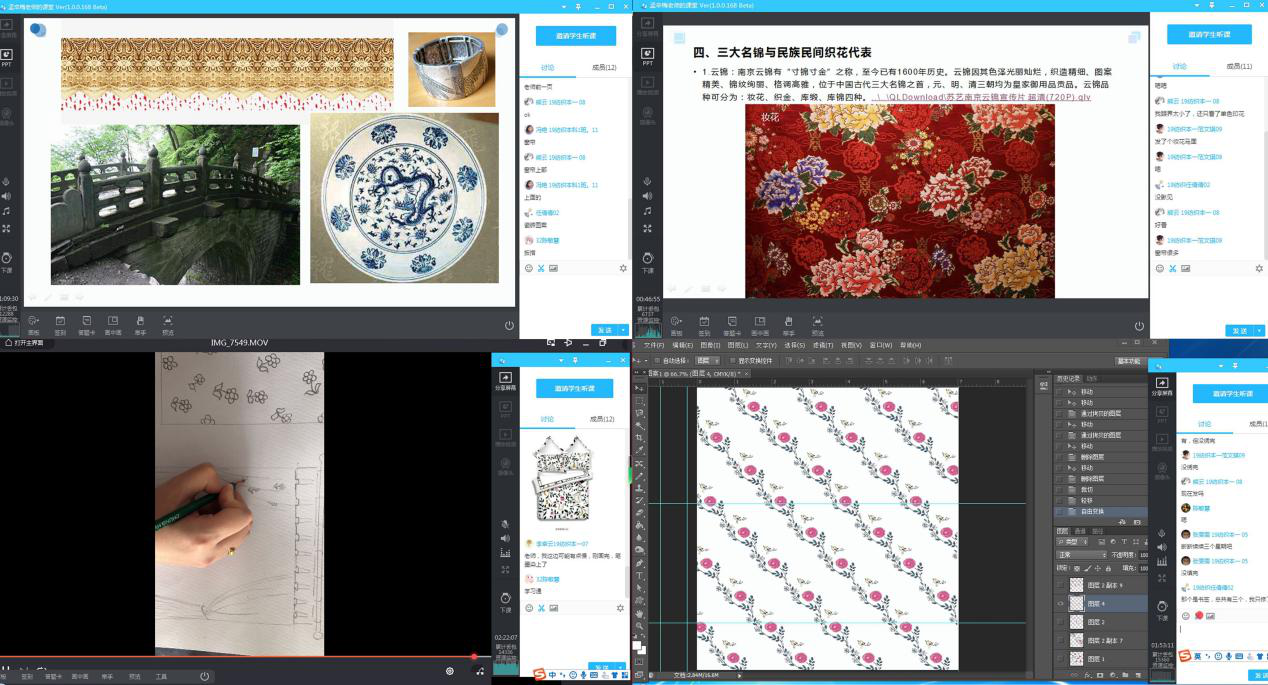This screenshot has height=685, width=1268.
Task: Toggle visibility of layer 图层 4
Action: 1060,604
